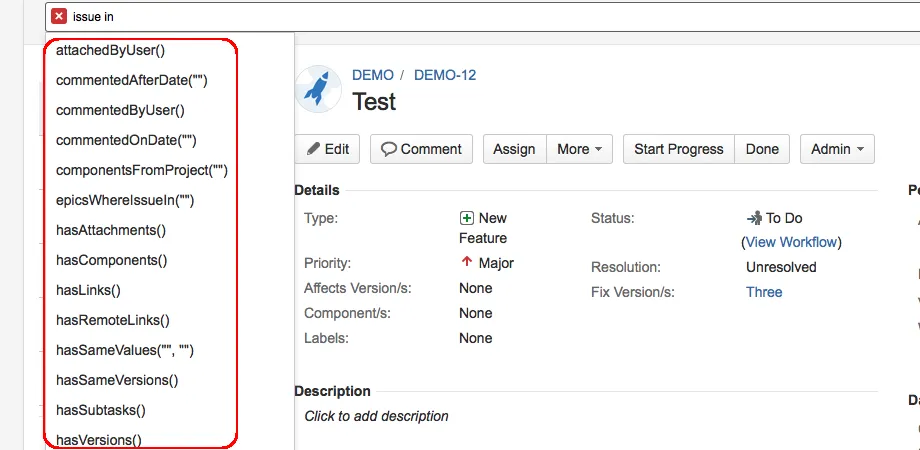Click the To Do status icon

[x=754, y=218]
